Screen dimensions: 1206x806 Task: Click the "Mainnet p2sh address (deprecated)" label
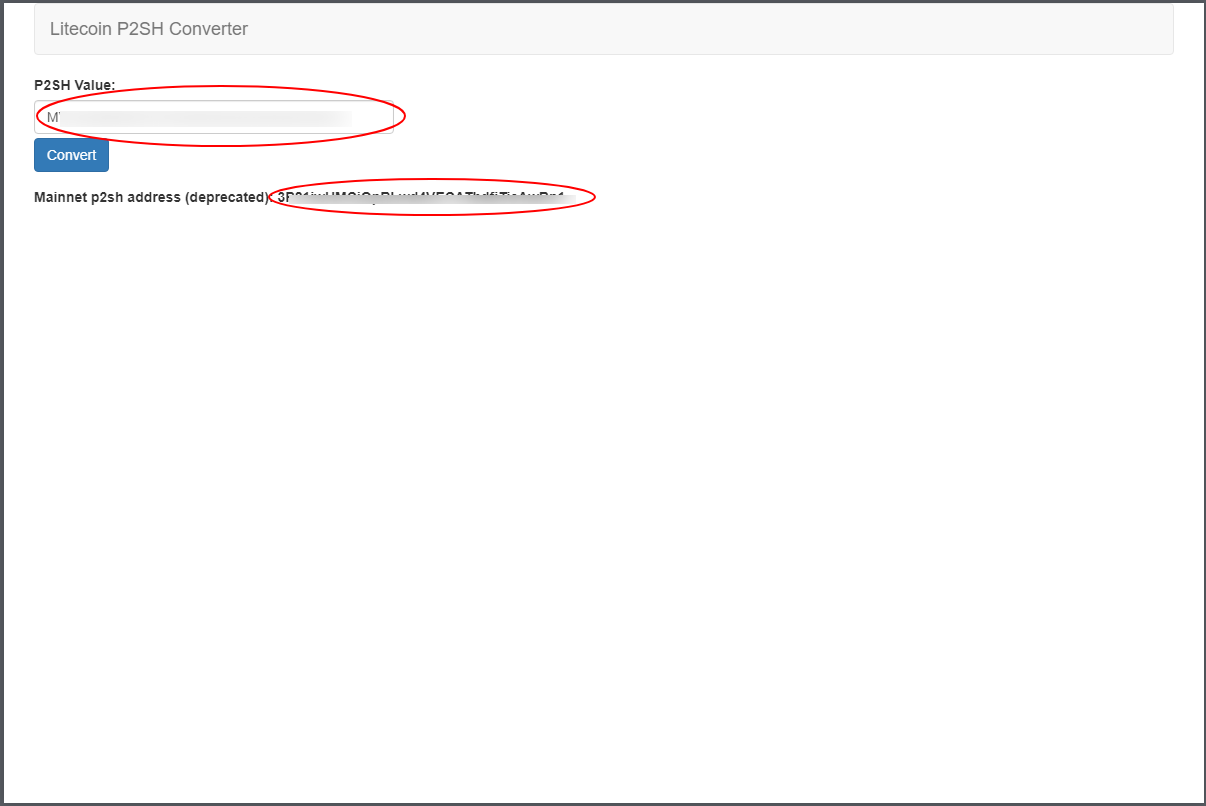(x=152, y=197)
